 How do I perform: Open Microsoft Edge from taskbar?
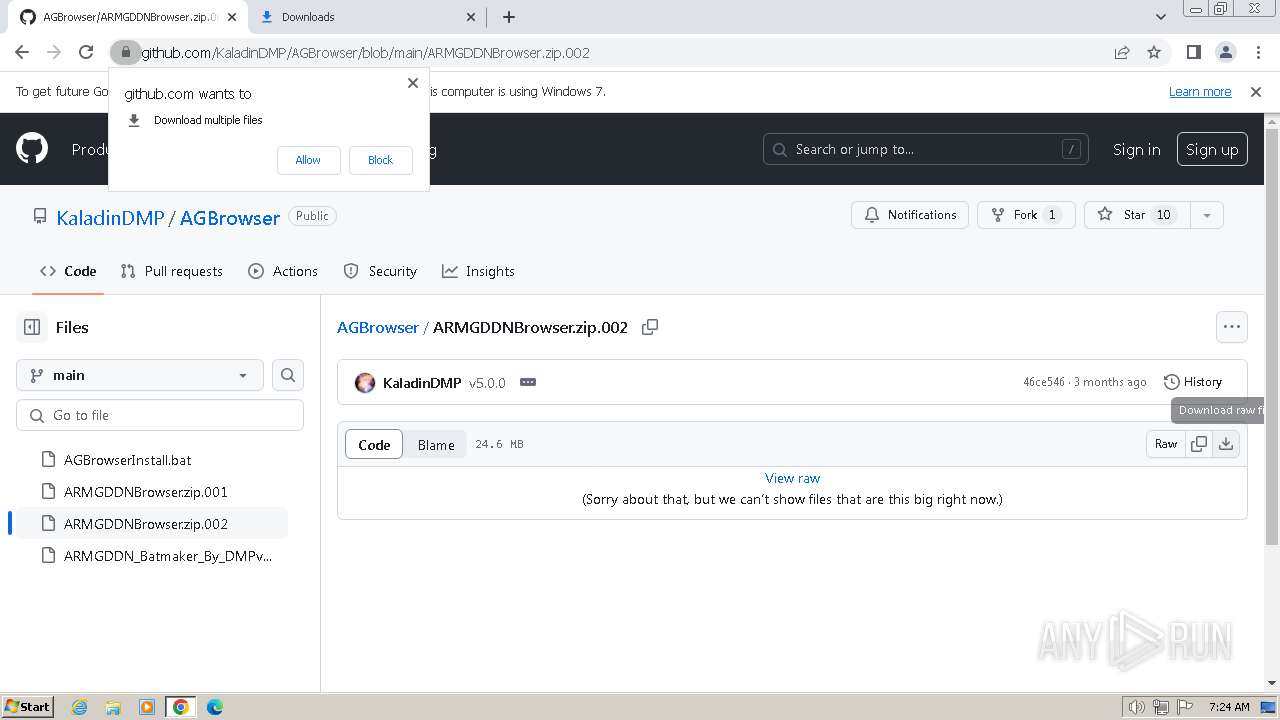coord(215,707)
